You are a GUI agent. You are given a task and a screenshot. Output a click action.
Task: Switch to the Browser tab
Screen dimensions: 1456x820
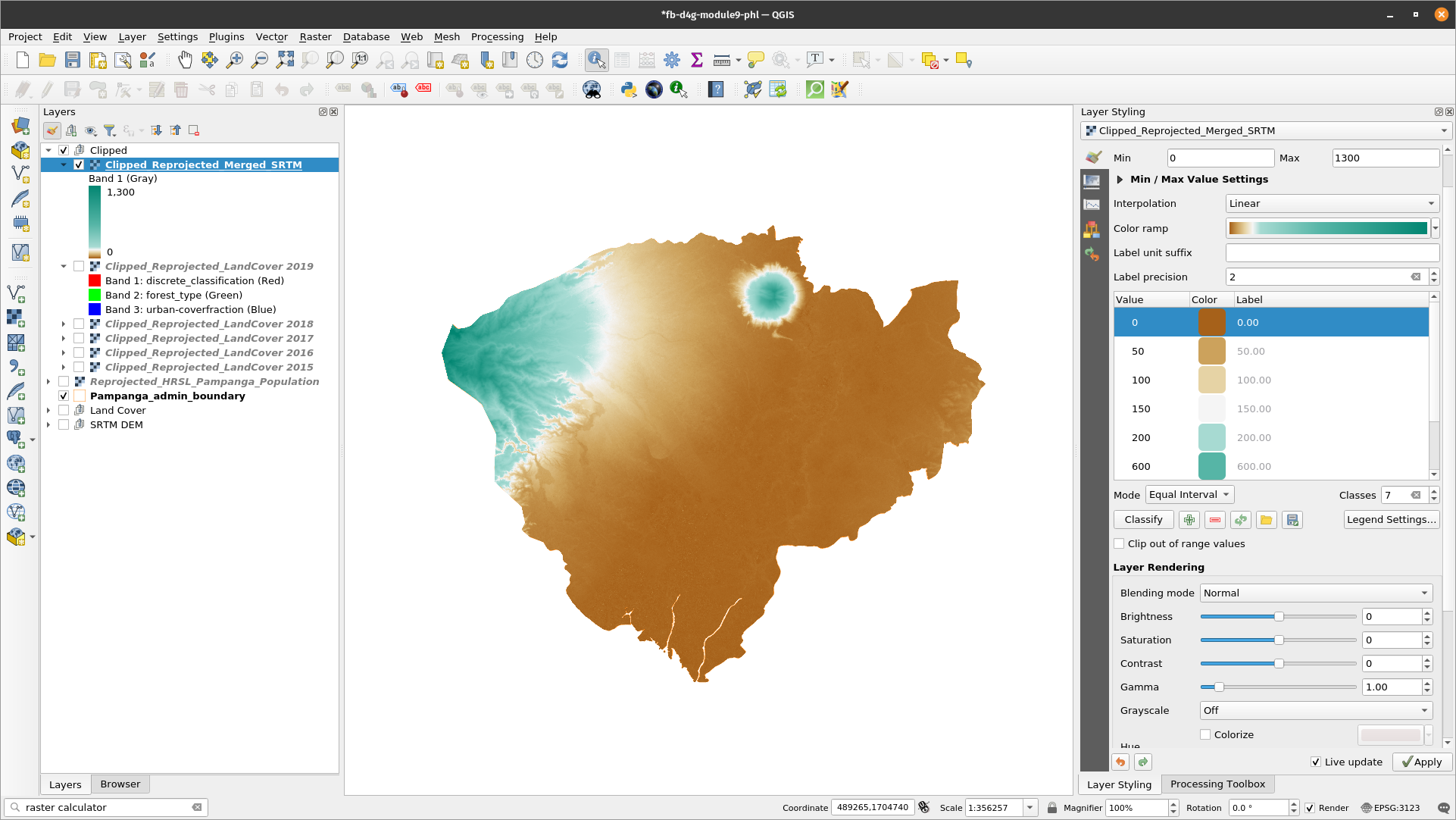119,783
